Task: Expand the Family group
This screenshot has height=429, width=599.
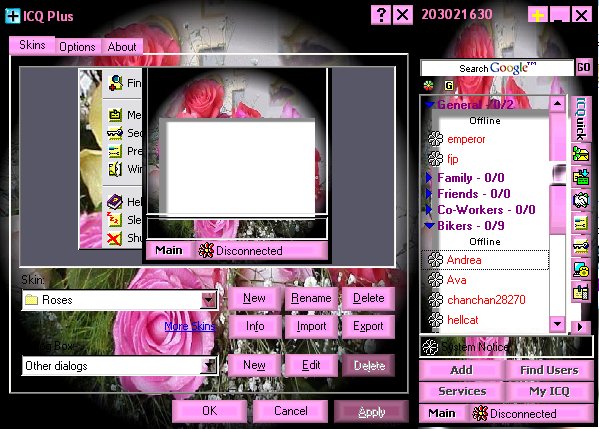Action: click(x=429, y=178)
